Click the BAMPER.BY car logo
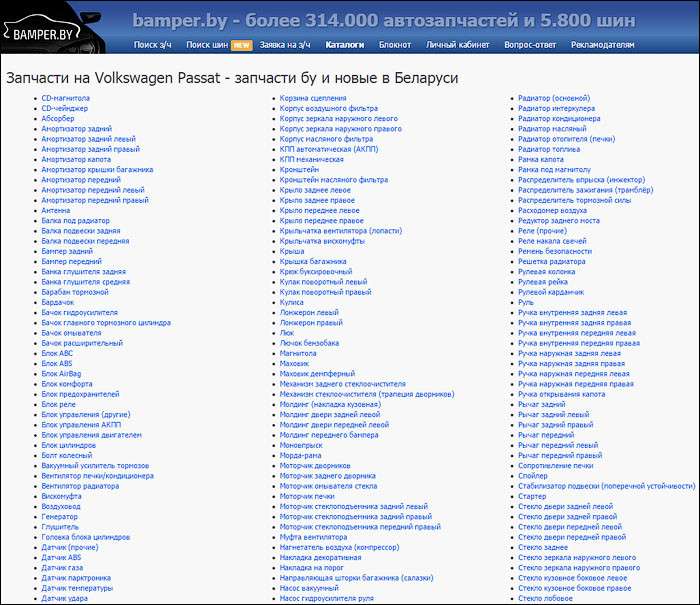This screenshot has height=605, width=700. tap(42, 29)
